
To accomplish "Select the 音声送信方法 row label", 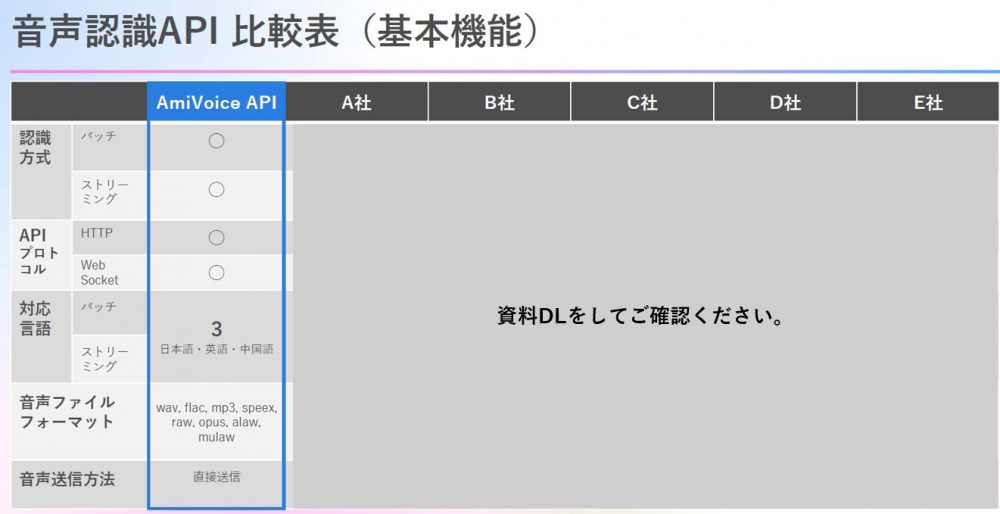I will pyautogui.click(x=67, y=480).
